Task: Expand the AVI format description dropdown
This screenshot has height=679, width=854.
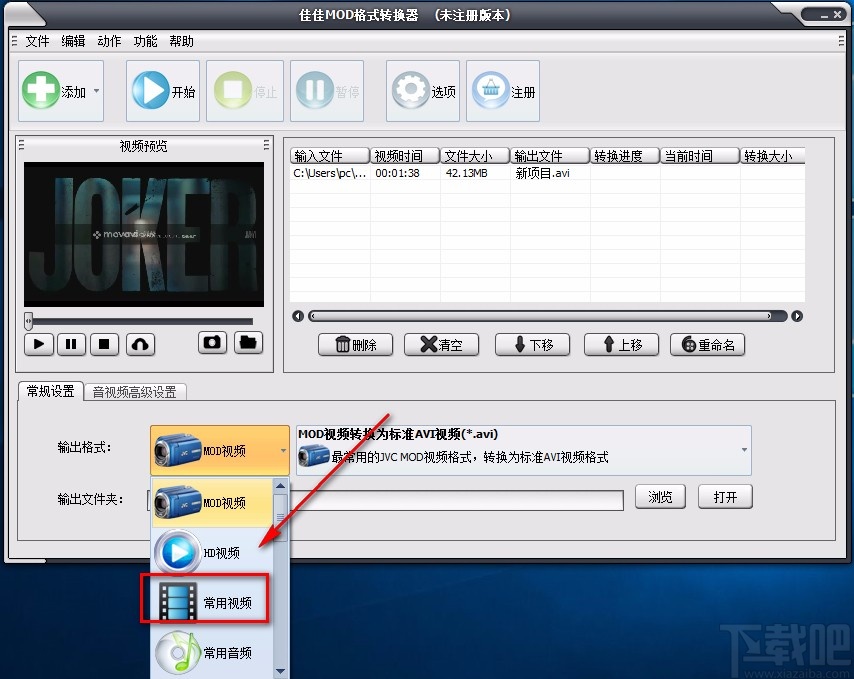Action: tap(744, 450)
